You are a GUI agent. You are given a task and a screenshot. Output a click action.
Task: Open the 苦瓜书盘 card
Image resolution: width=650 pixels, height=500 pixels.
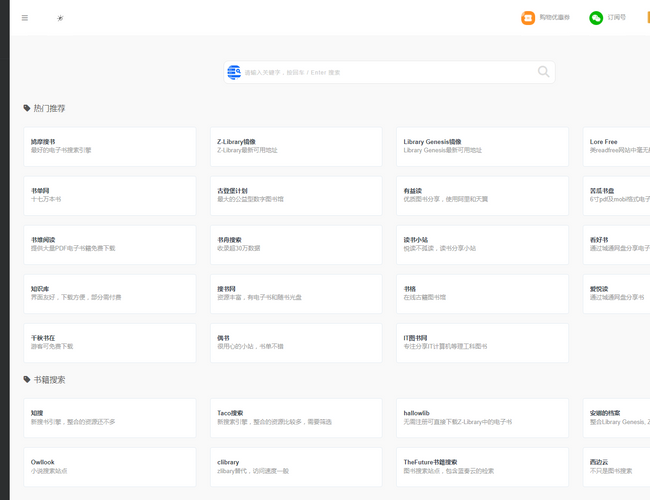[x=617, y=196]
